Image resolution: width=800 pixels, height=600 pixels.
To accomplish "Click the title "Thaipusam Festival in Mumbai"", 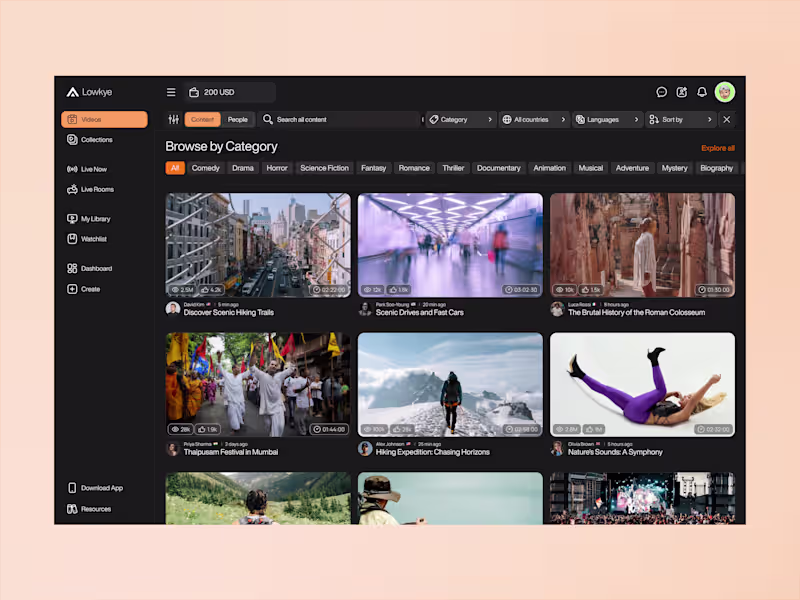I will [x=231, y=453].
